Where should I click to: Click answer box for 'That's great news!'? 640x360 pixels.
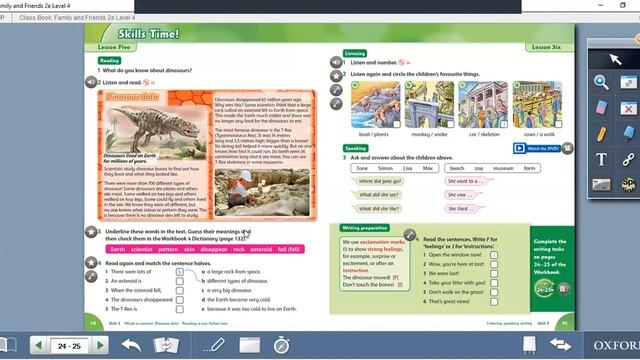coord(494,302)
